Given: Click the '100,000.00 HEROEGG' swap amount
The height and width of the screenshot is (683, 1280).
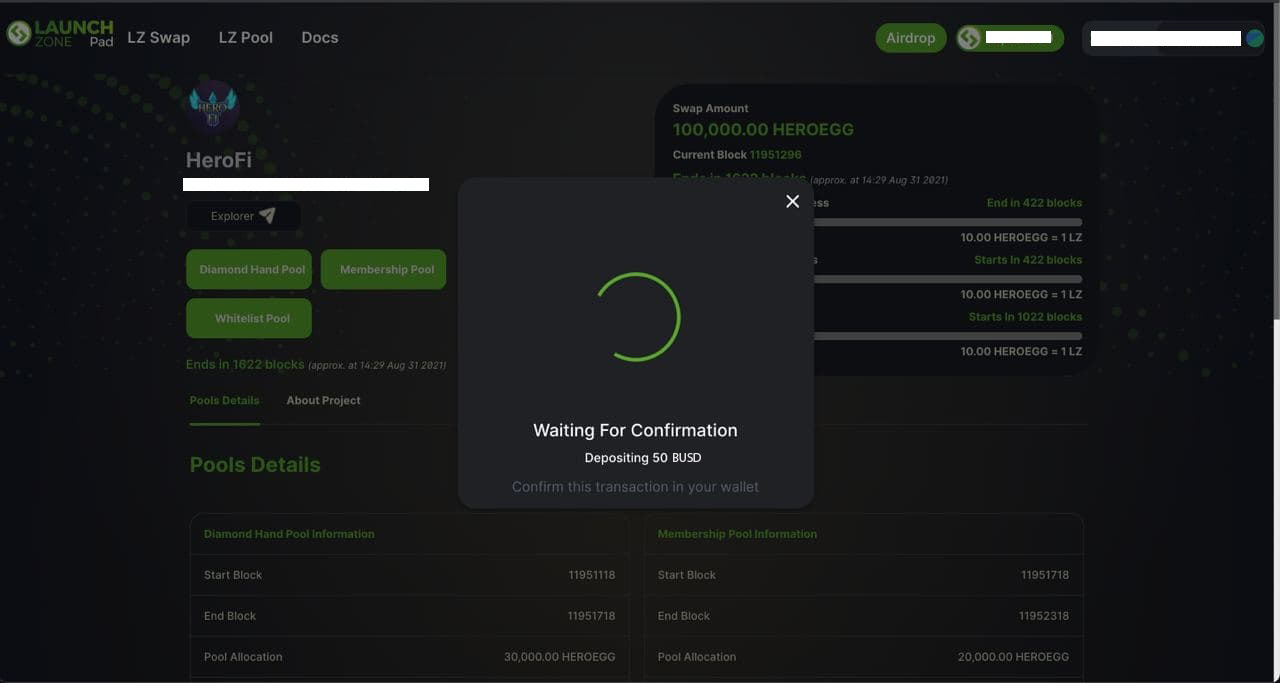Looking at the screenshot, I should tap(763, 129).
